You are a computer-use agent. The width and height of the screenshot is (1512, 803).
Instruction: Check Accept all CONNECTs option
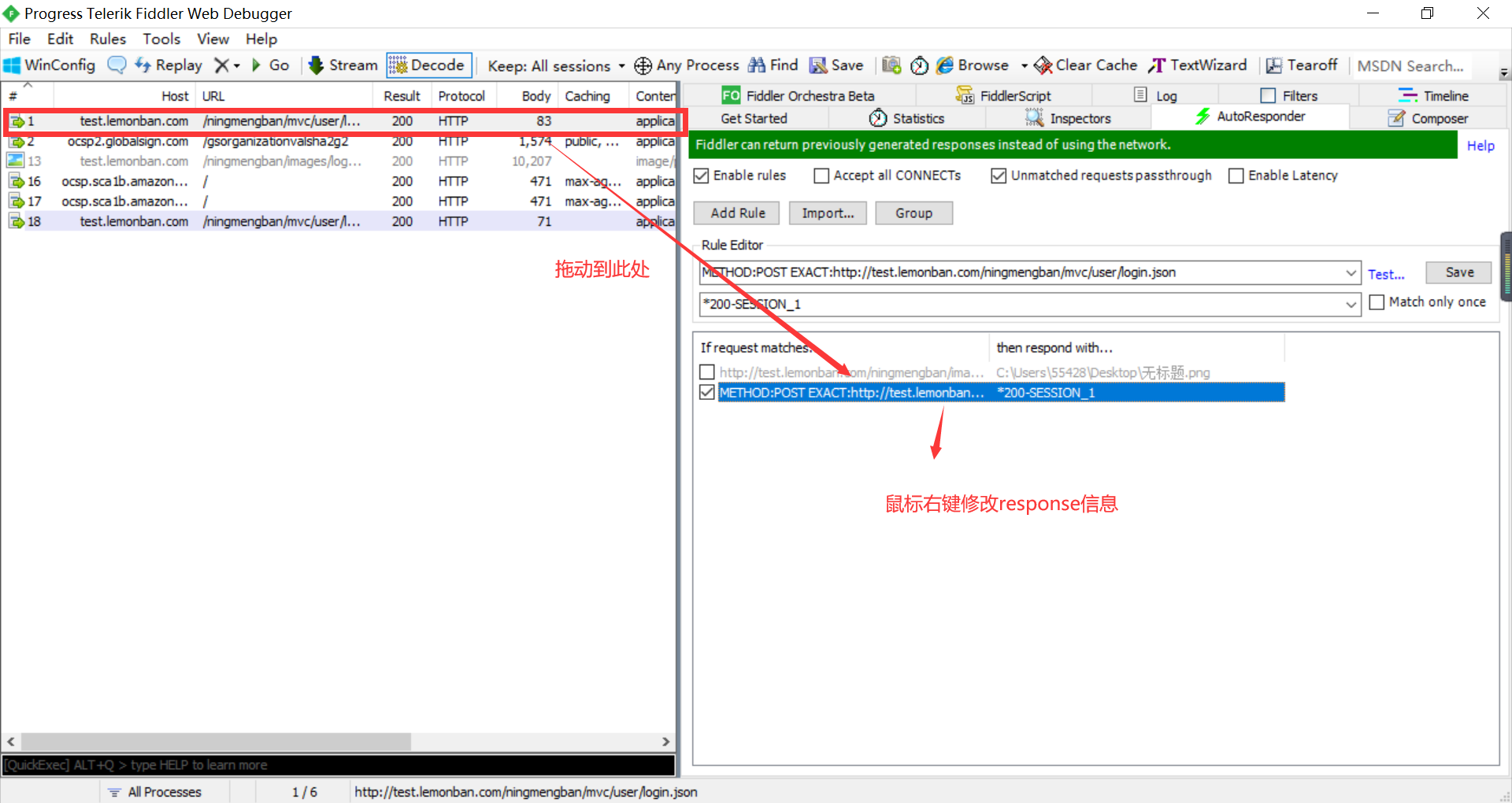pos(821,176)
